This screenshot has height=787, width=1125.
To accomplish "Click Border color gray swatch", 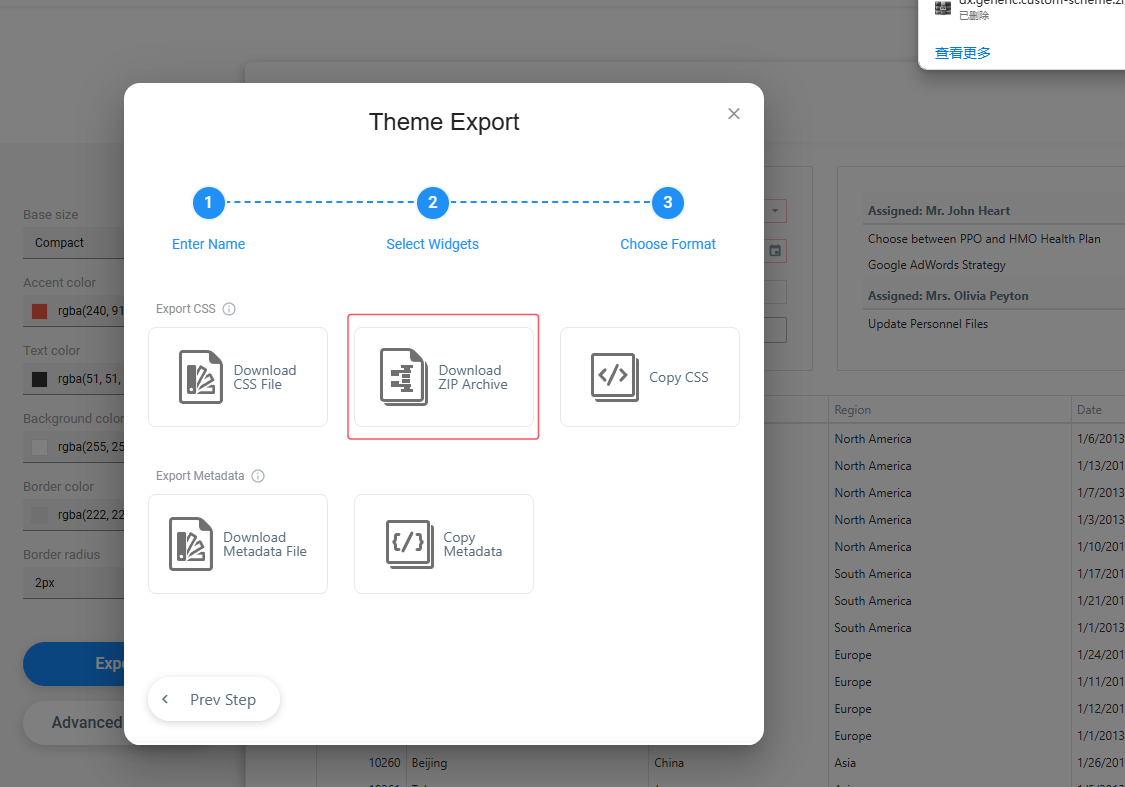I will click(39, 515).
